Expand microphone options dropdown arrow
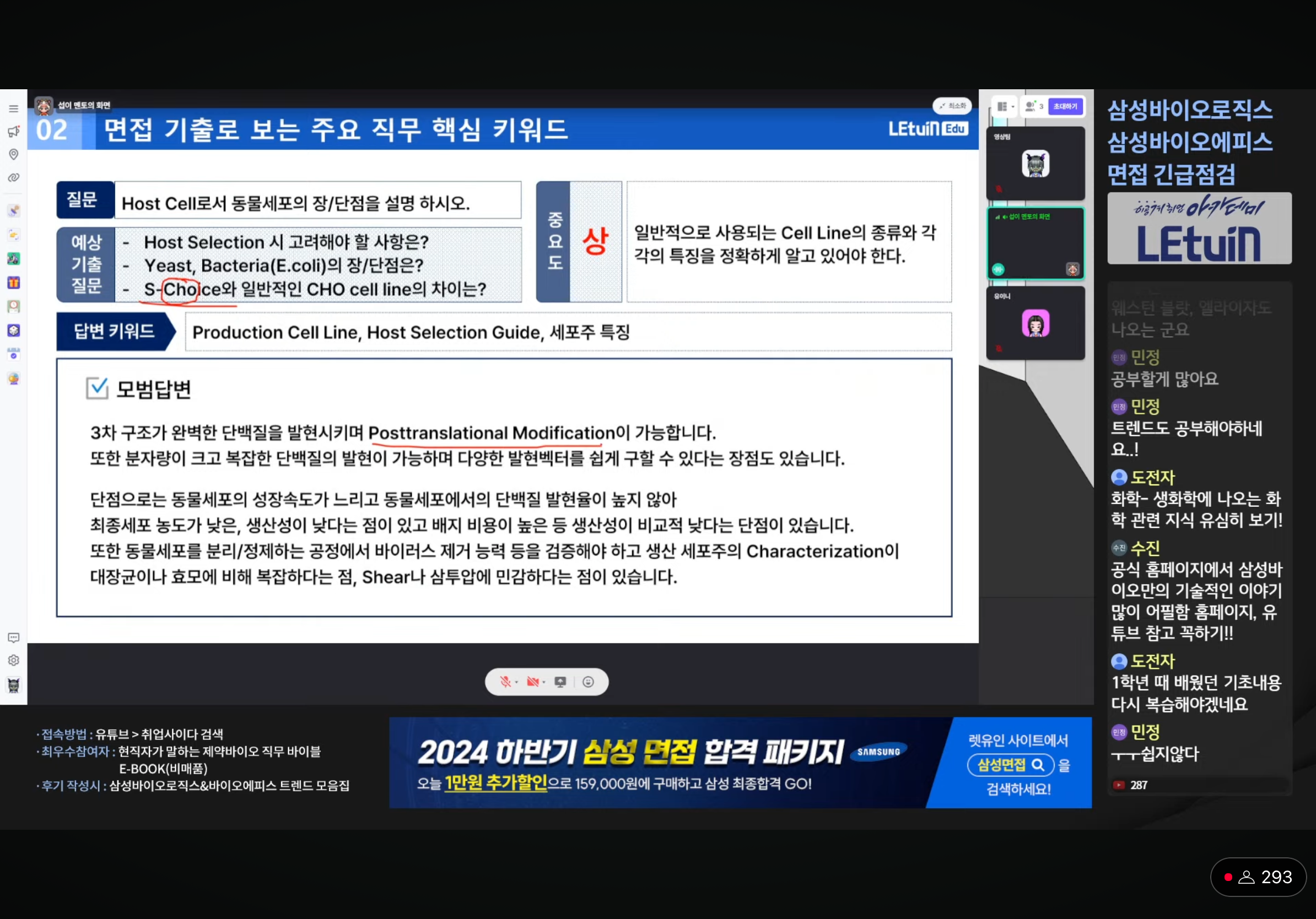Image resolution: width=1316 pixels, height=919 pixels. (516, 683)
